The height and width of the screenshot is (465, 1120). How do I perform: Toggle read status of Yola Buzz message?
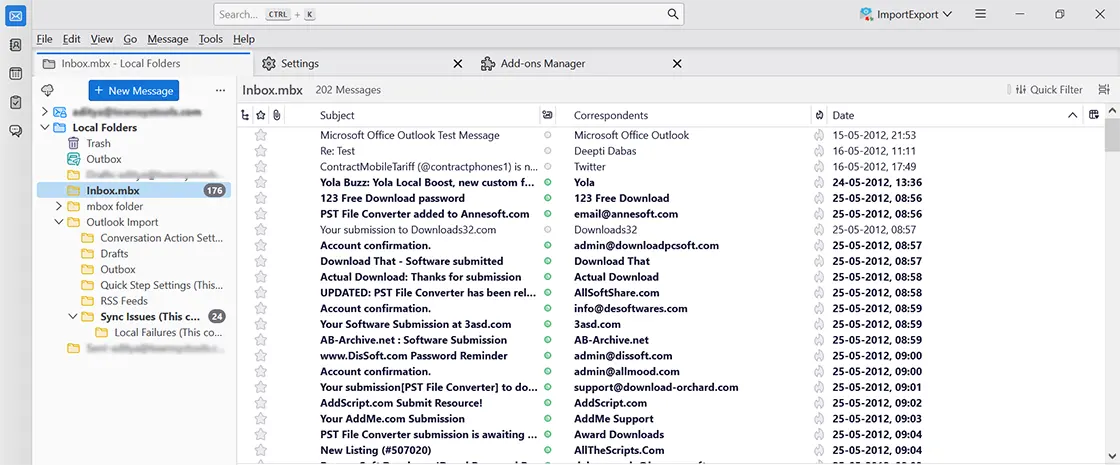[x=547, y=182]
